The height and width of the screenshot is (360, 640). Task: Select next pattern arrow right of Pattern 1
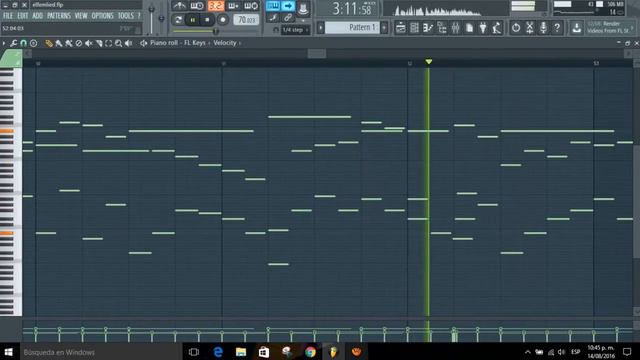[x=384, y=28]
